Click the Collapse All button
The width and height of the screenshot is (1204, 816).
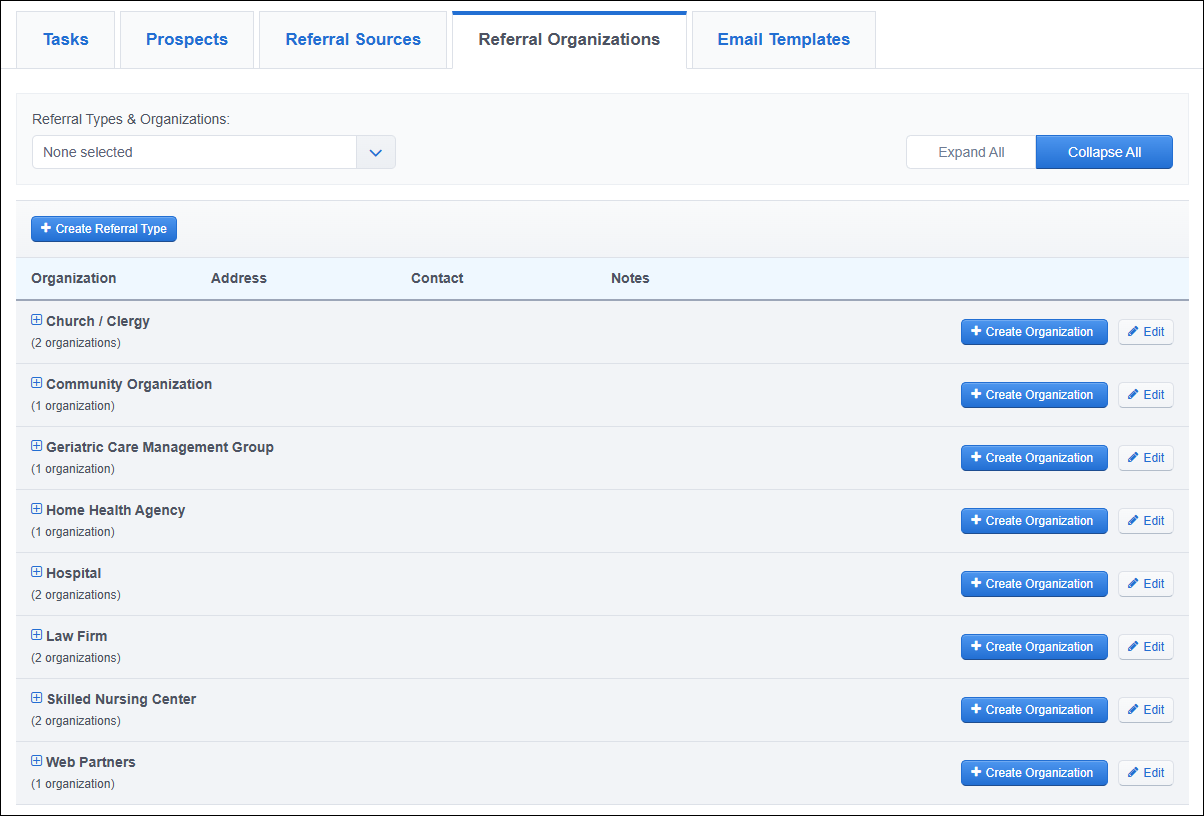click(1104, 152)
